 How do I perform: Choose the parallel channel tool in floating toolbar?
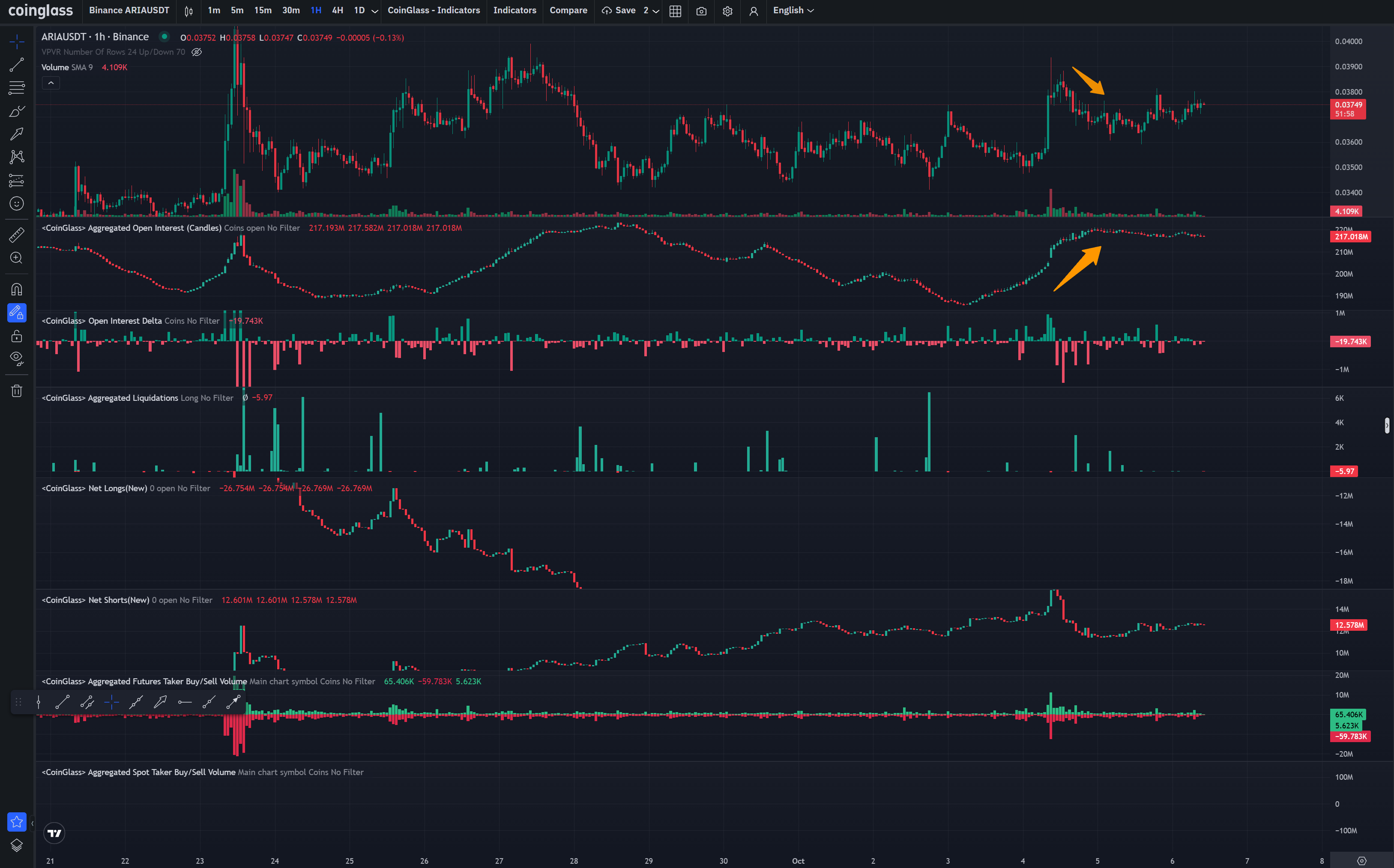pos(87,701)
